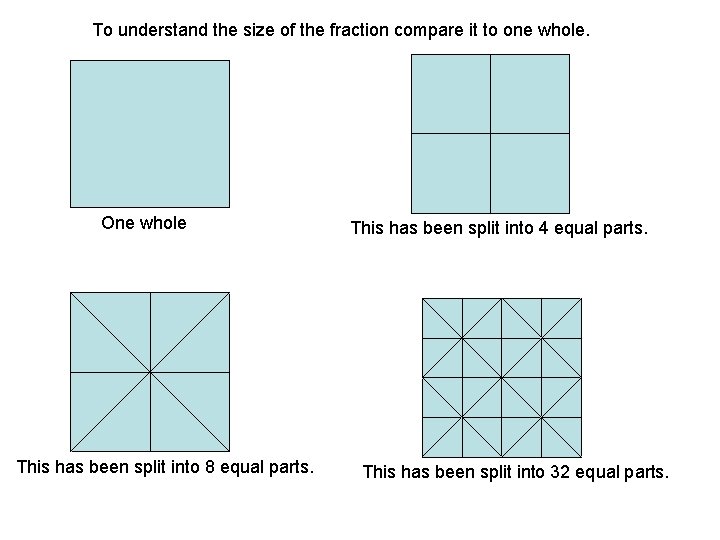The width and height of the screenshot is (720, 540).
Task: Click top-left quadrant of the 8-part square
Action: tap(110, 332)
